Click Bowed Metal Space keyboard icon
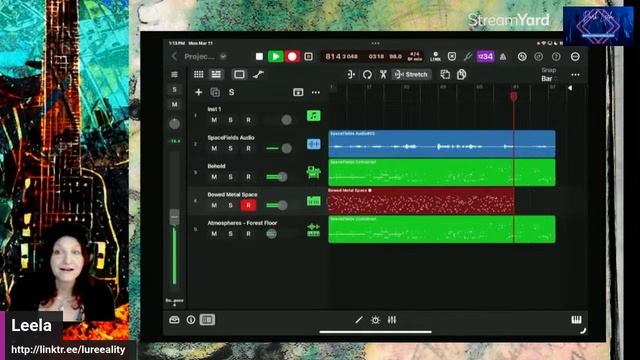Viewport: 640px width, 360px height. pos(313,201)
